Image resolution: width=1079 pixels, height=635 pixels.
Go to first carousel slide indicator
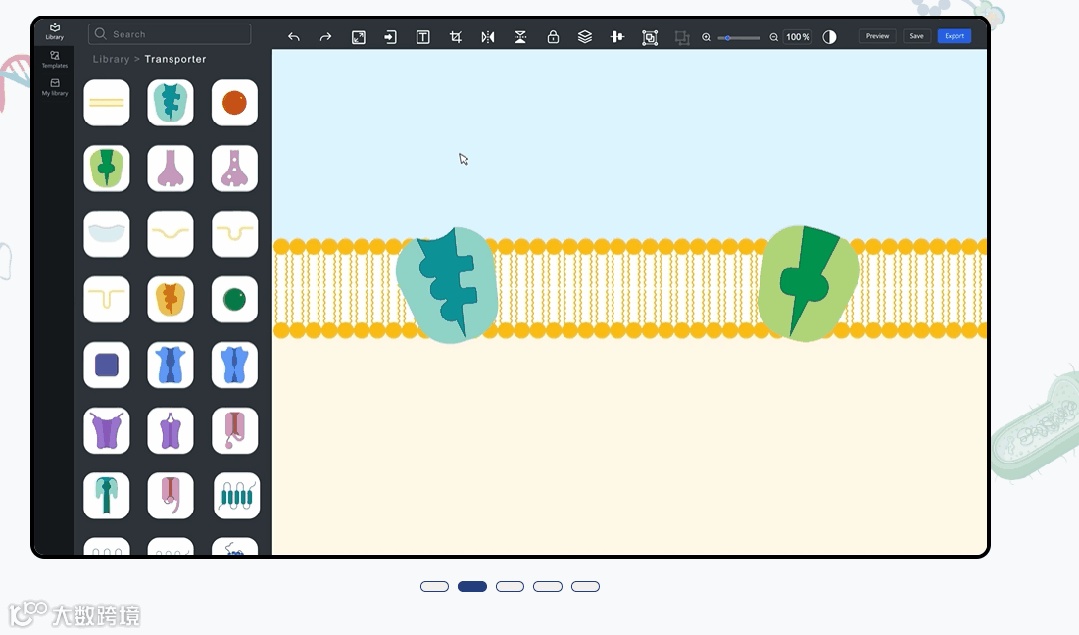(x=434, y=586)
